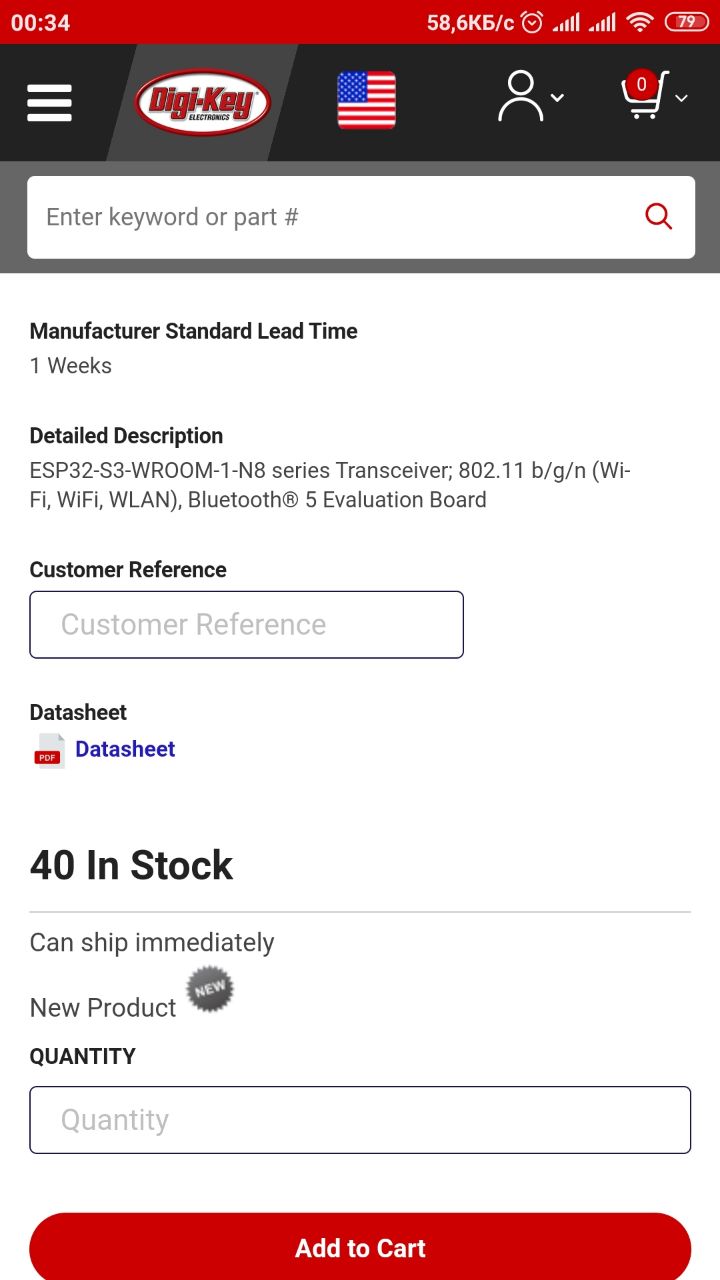
Task: Focus the keyword or part search field
Action: pos(330,217)
